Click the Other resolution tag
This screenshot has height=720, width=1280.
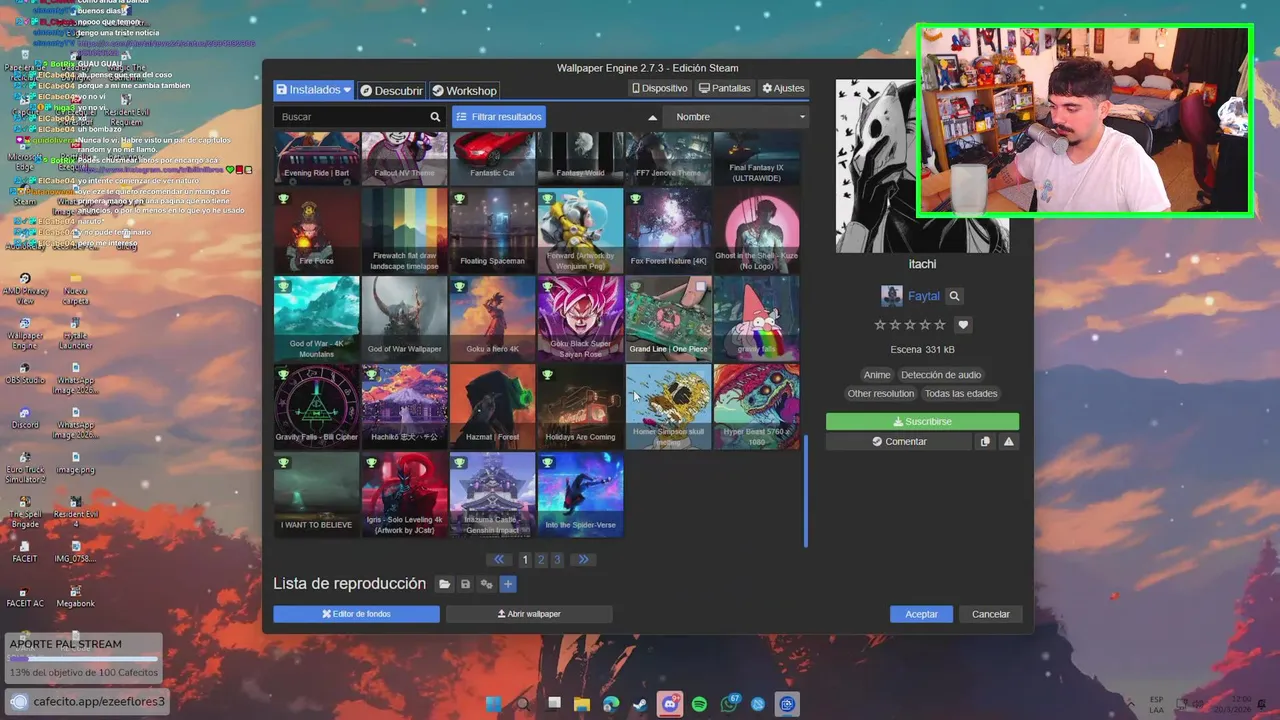click(881, 393)
